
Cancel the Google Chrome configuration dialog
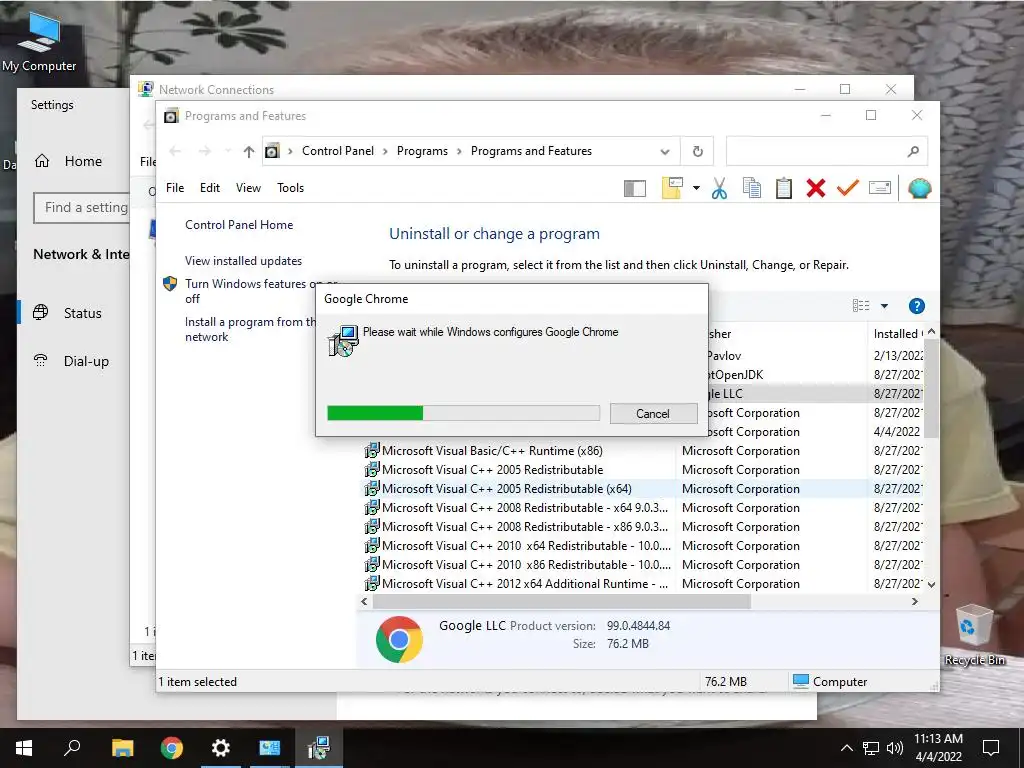click(653, 413)
